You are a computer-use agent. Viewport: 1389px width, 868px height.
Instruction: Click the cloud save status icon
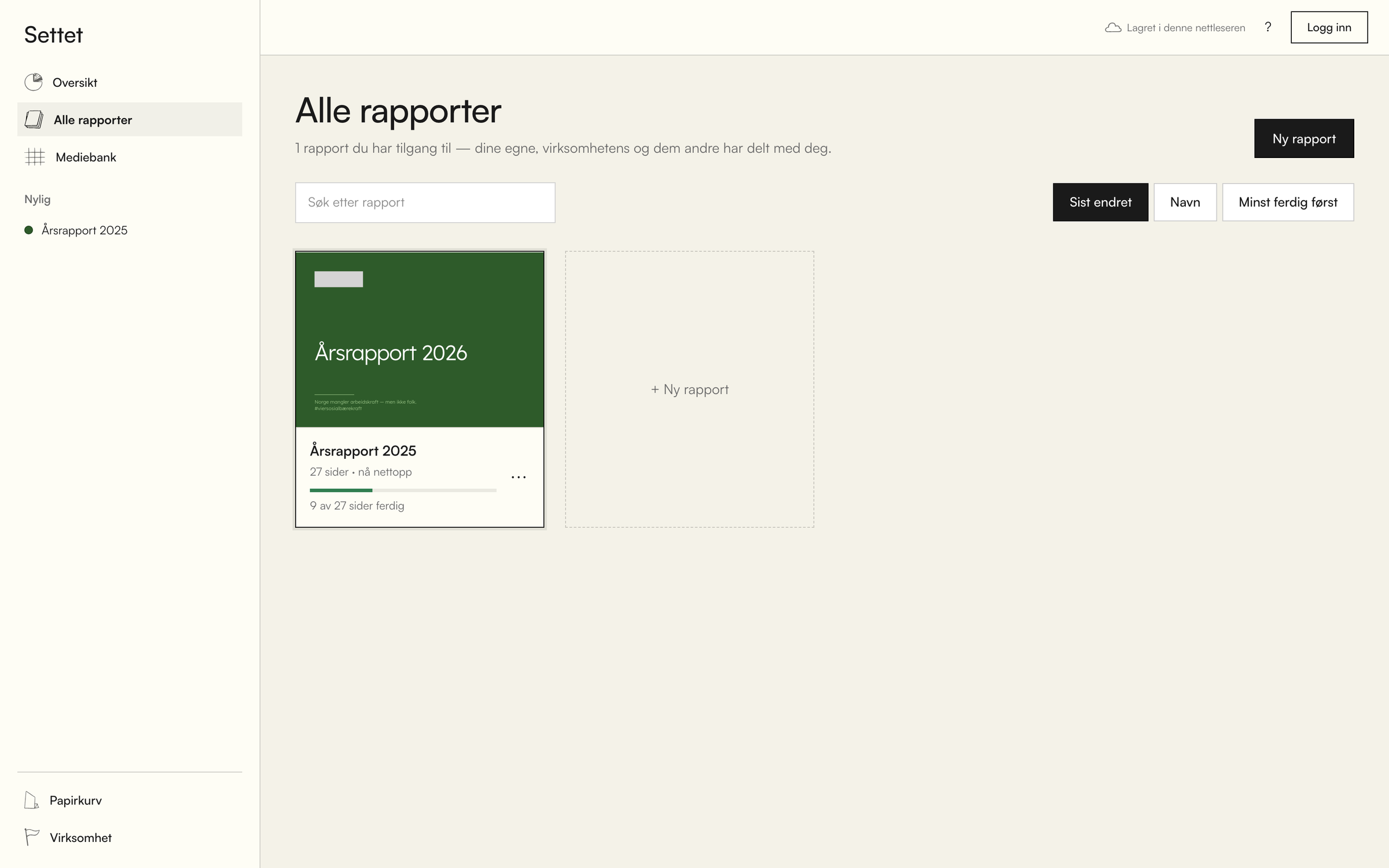point(1113,28)
